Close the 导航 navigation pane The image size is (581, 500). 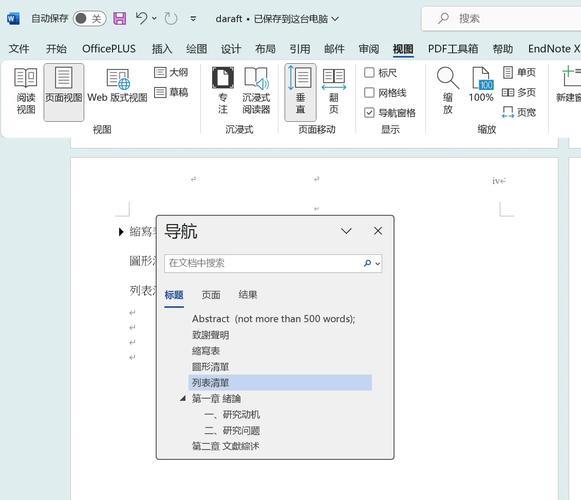click(378, 231)
